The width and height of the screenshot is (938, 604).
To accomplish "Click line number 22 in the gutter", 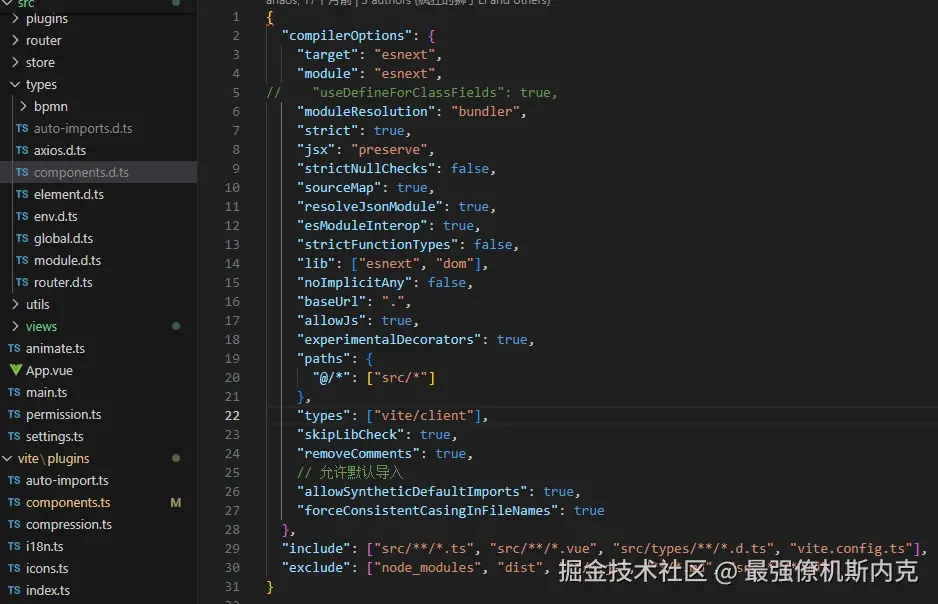I will coord(232,415).
